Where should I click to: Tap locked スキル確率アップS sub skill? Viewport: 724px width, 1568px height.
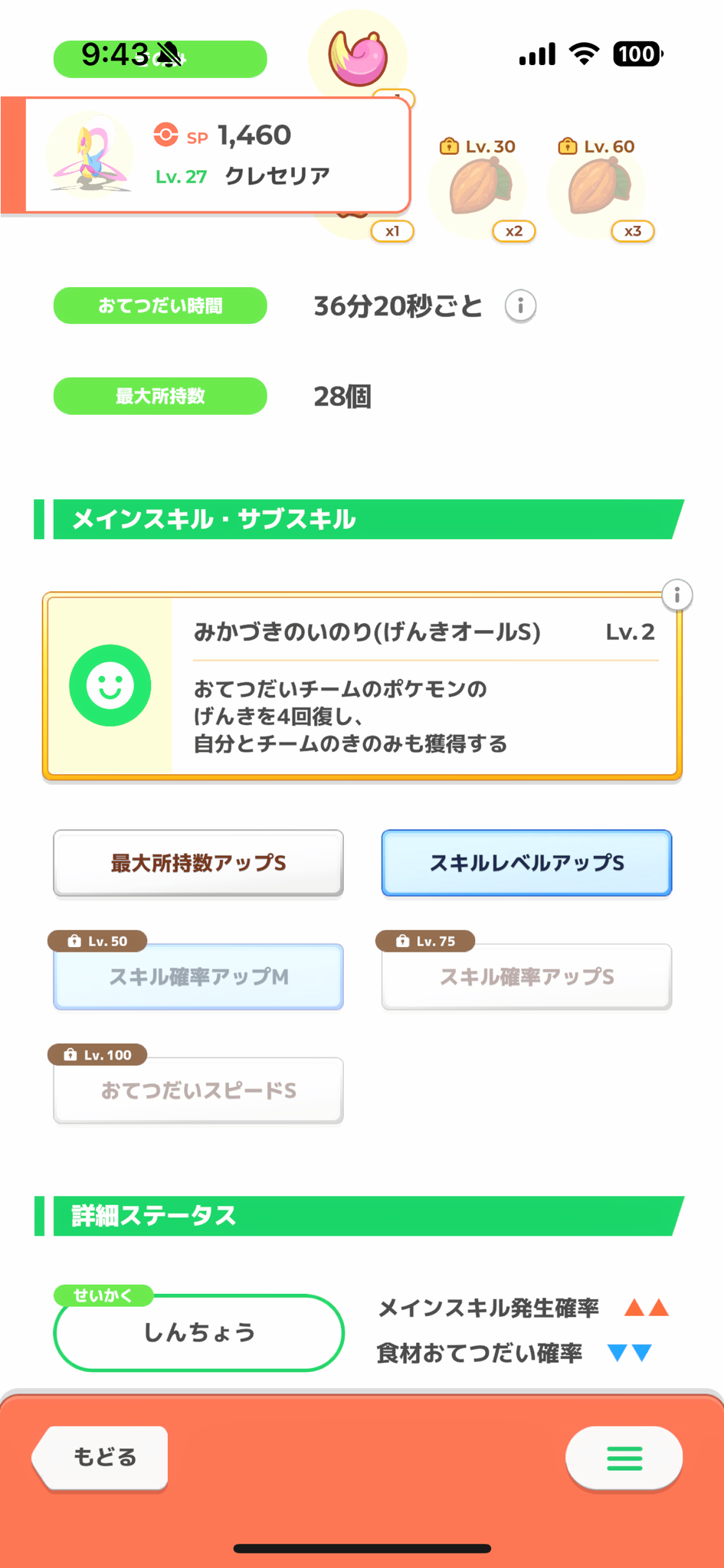(x=526, y=977)
